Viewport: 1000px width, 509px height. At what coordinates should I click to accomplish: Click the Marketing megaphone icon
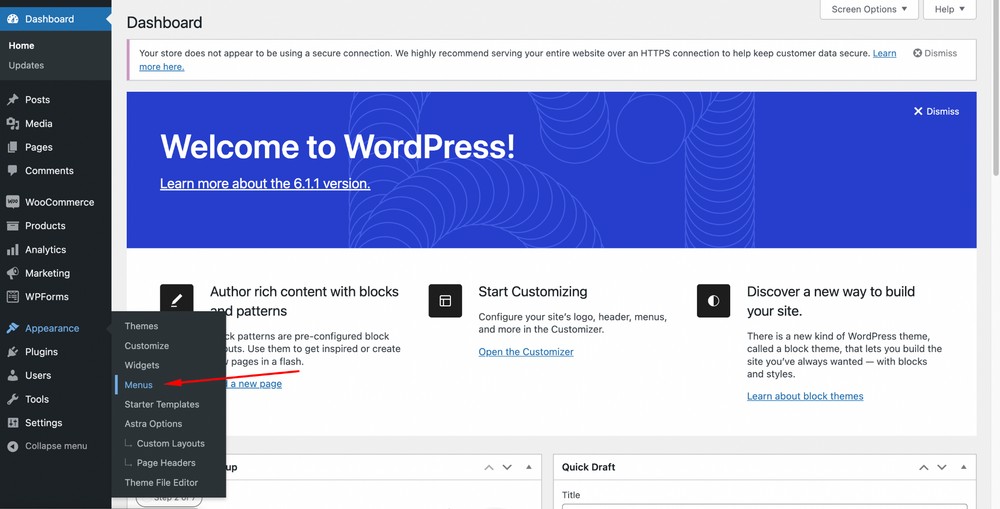pos(12,273)
